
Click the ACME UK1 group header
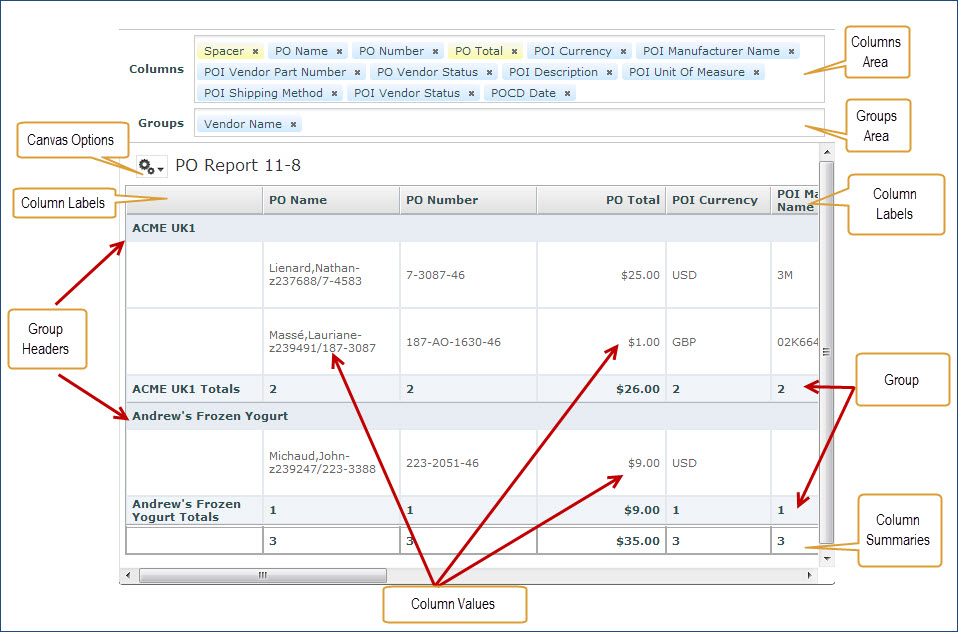click(164, 228)
